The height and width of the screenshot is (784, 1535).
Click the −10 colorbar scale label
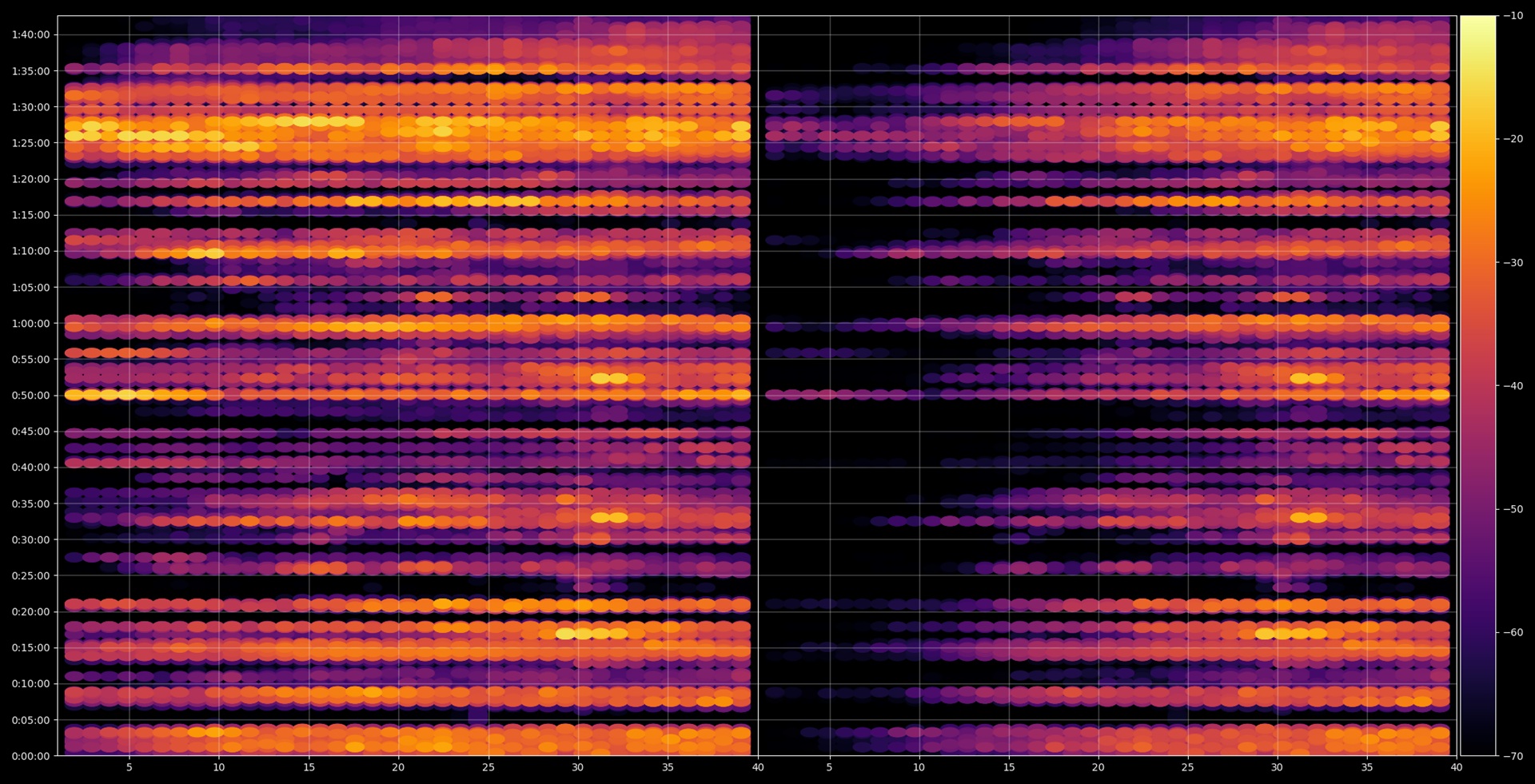tap(1513, 16)
